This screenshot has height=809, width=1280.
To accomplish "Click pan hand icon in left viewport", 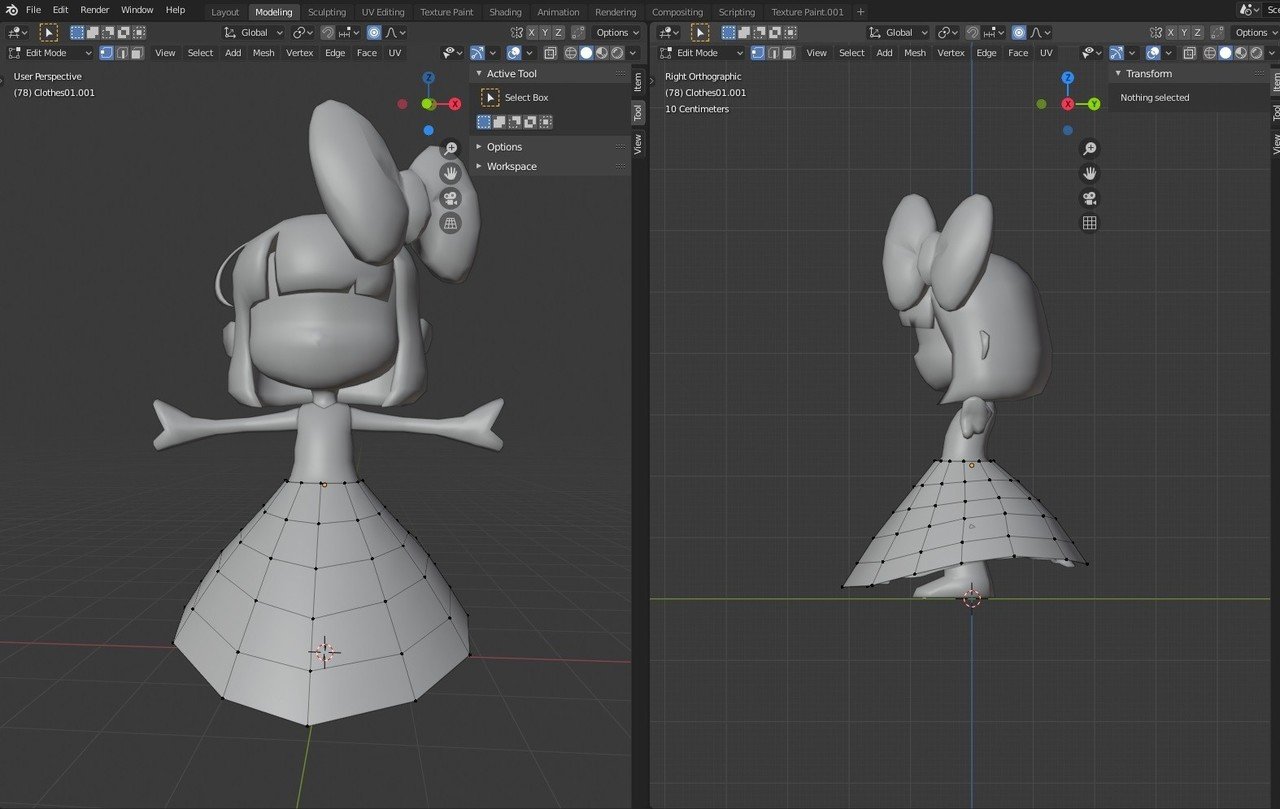I will 451,173.
